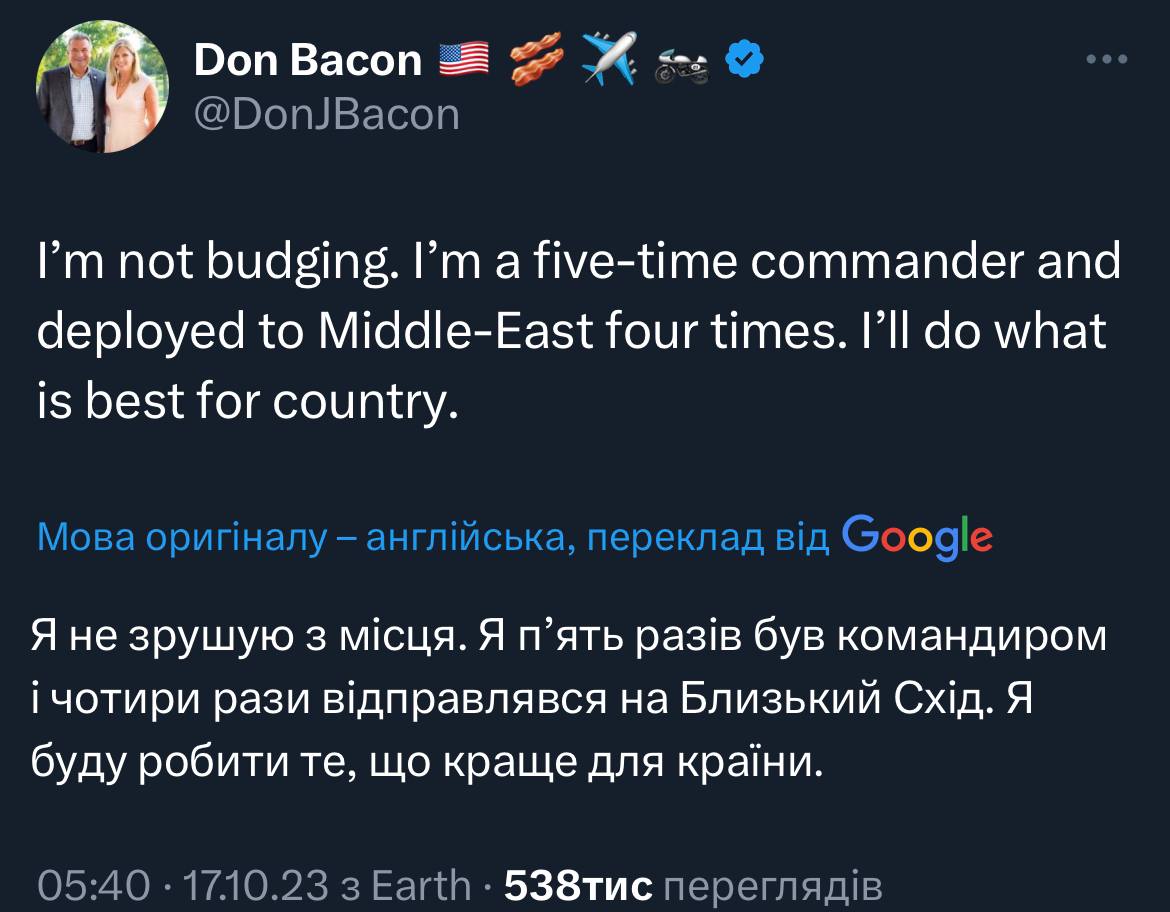Screen dimensions: 1170x912
Task: Click the bacon emoji beside the name
Action: tap(537, 60)
